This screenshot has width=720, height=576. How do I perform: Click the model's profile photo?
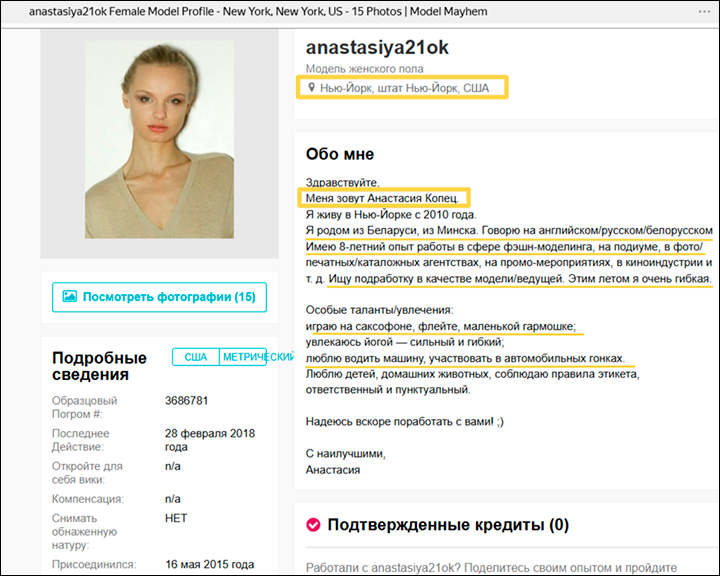(159, 139)
